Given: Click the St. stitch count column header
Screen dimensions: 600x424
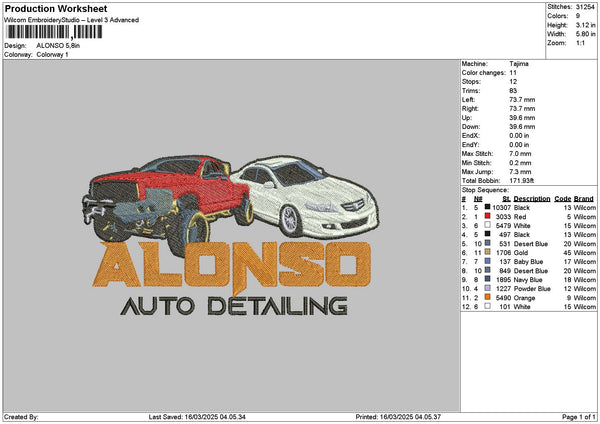Looking at the screenshot, I should (506, 198).
